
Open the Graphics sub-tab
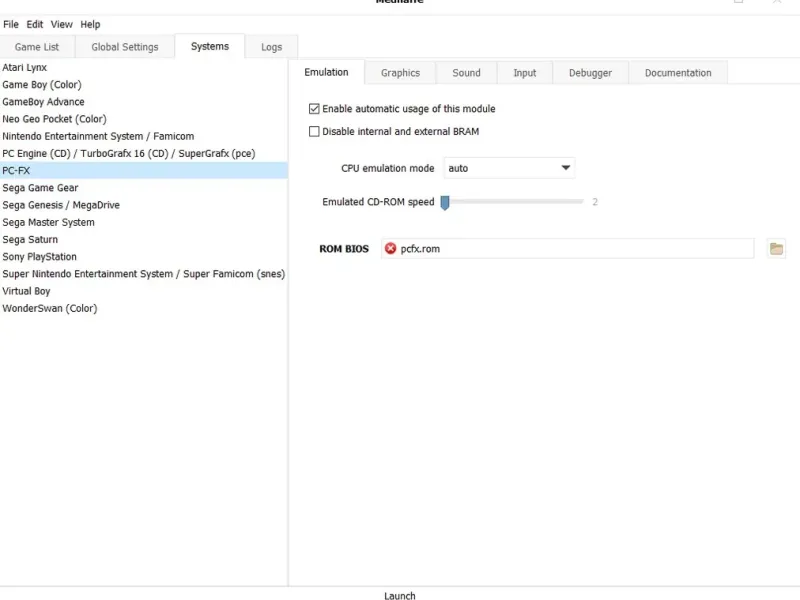tap(401, 72)
